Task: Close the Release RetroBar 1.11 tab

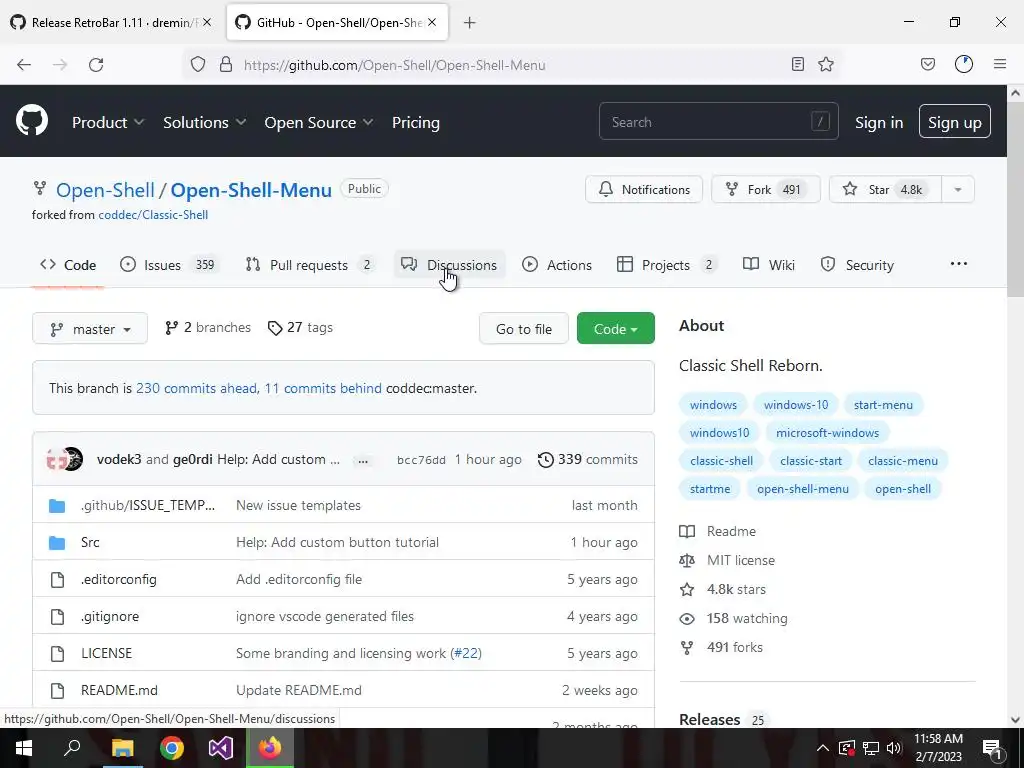Action: (207, 22)
